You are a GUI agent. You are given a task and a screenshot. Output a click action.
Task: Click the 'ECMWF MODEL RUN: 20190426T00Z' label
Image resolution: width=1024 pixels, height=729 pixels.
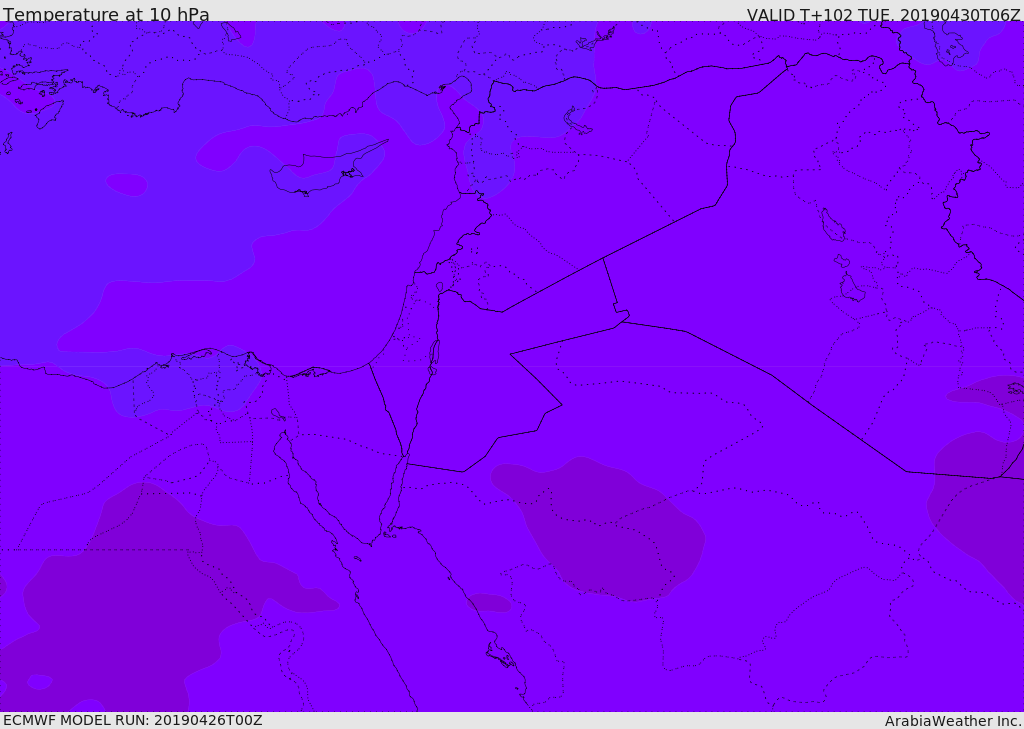[x=133, y=720]
